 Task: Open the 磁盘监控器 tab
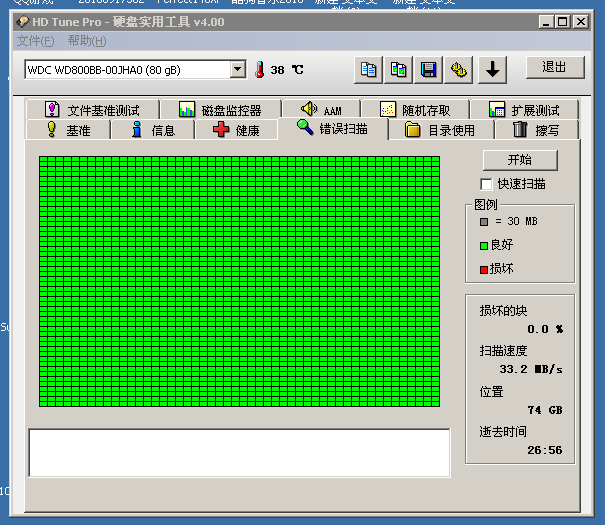coord(221,110)
